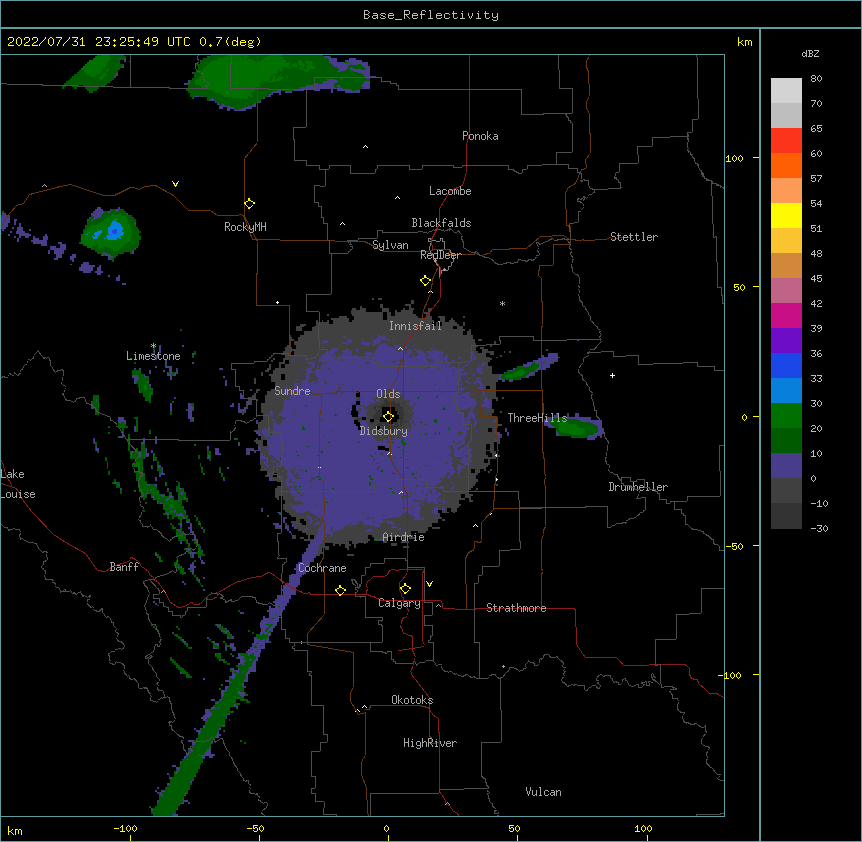Click the Strathmore town label

tap(516, 608)
